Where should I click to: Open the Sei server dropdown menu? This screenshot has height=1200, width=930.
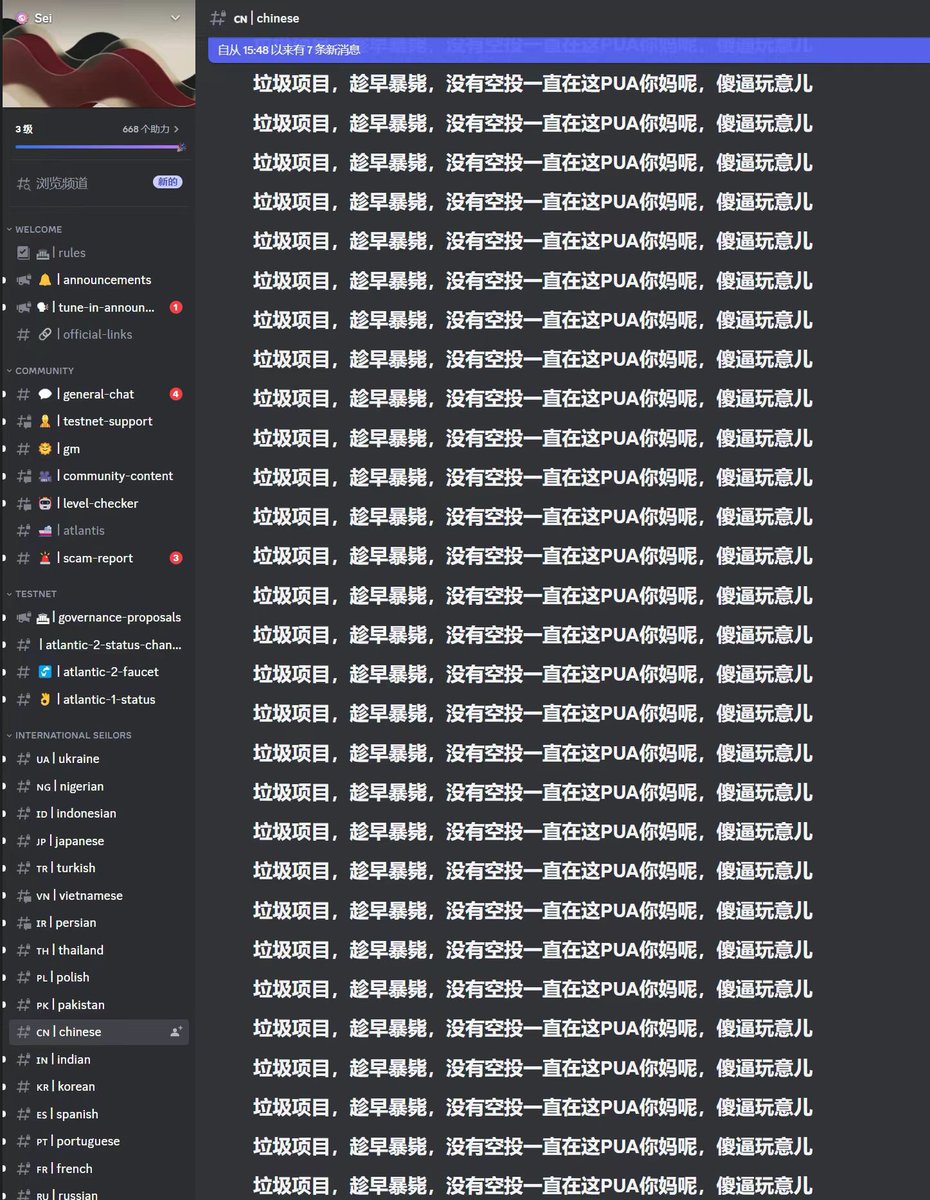[x=176, y=17]
